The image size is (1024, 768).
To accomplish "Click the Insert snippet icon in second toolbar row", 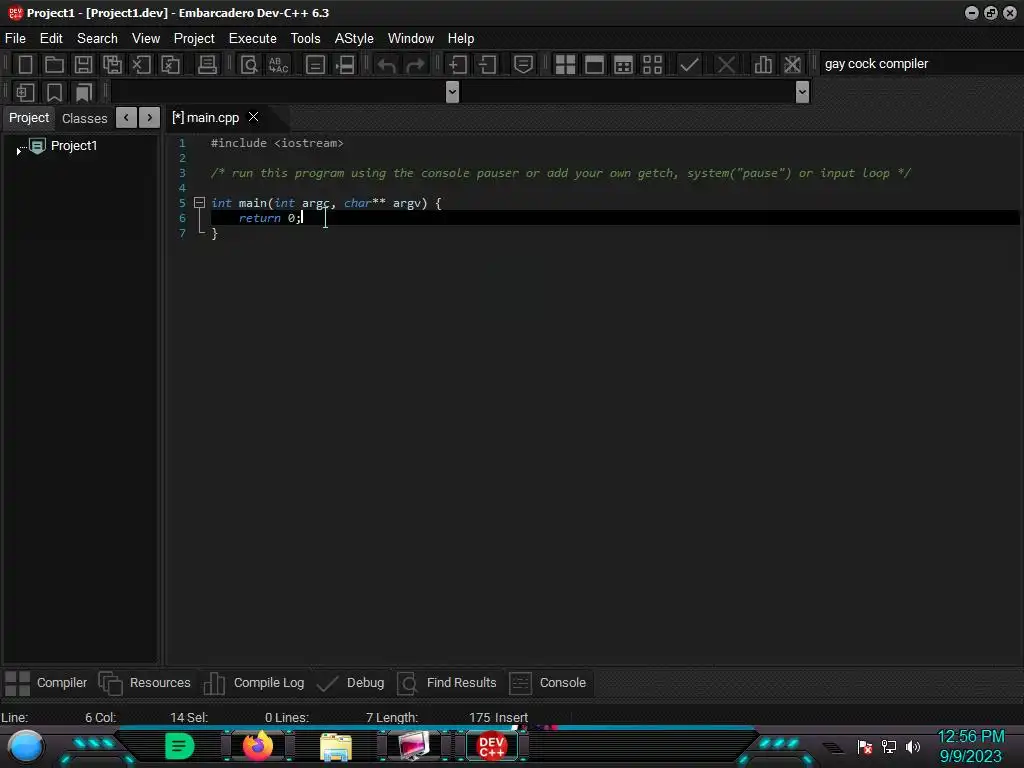I will pos(25,92).
